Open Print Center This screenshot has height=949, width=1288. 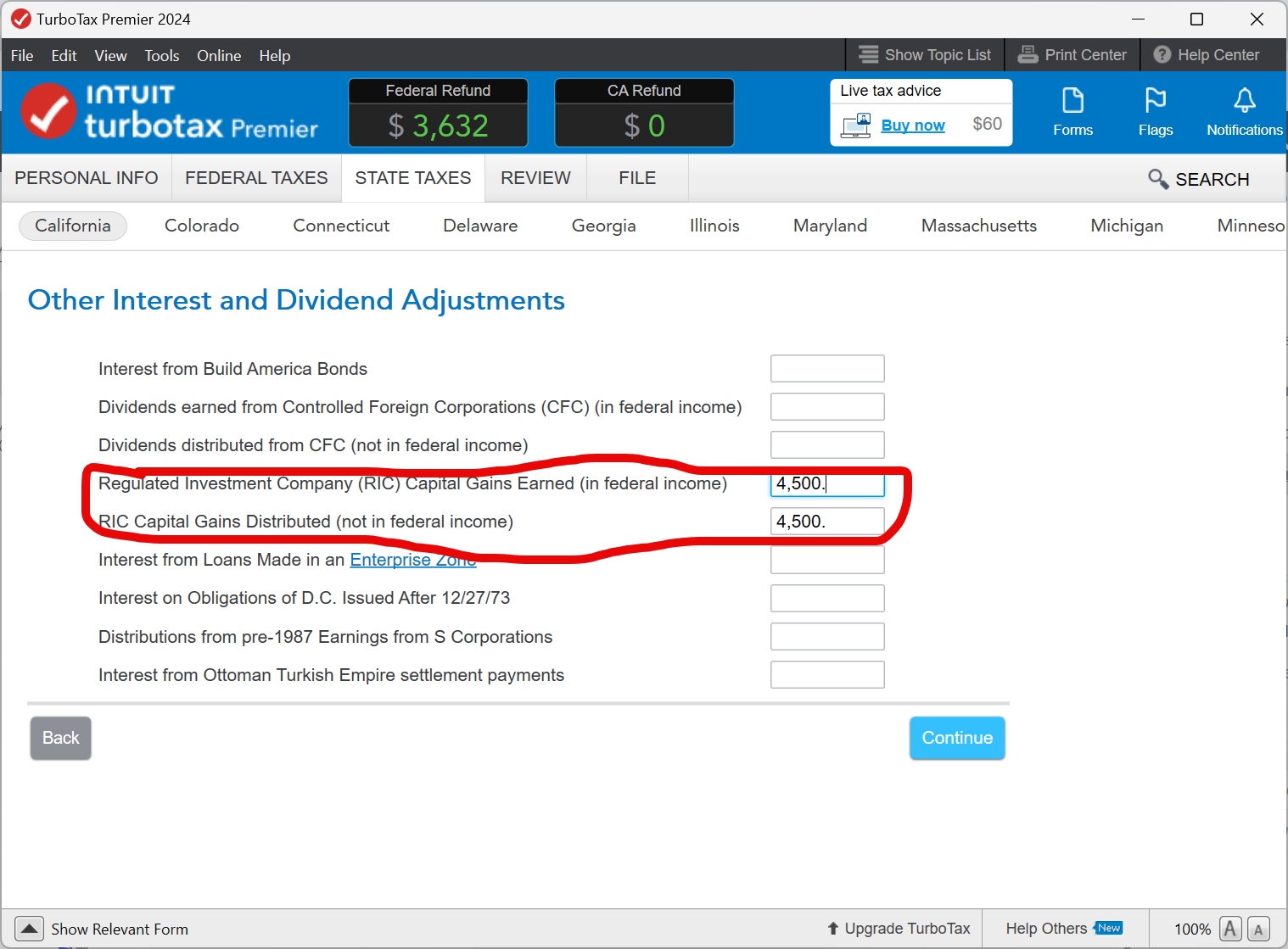click(1072, 54)
